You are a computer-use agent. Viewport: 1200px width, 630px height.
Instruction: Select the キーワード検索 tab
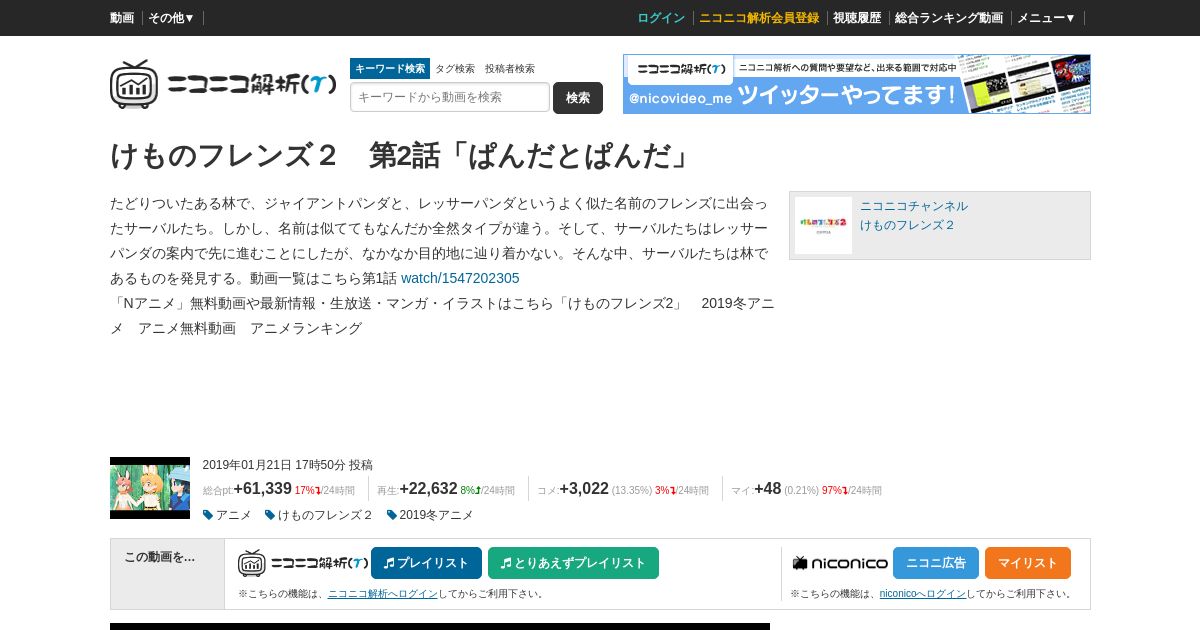pyautogui.click(x=390, y=68)
